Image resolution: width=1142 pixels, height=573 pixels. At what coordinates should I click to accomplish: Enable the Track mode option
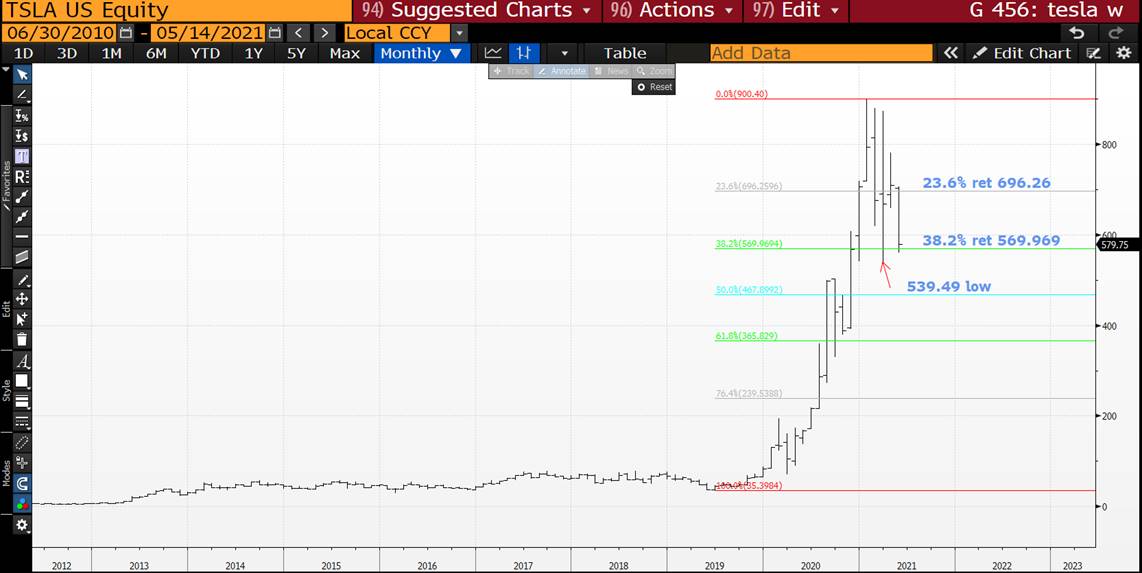(x=511, y=71)
